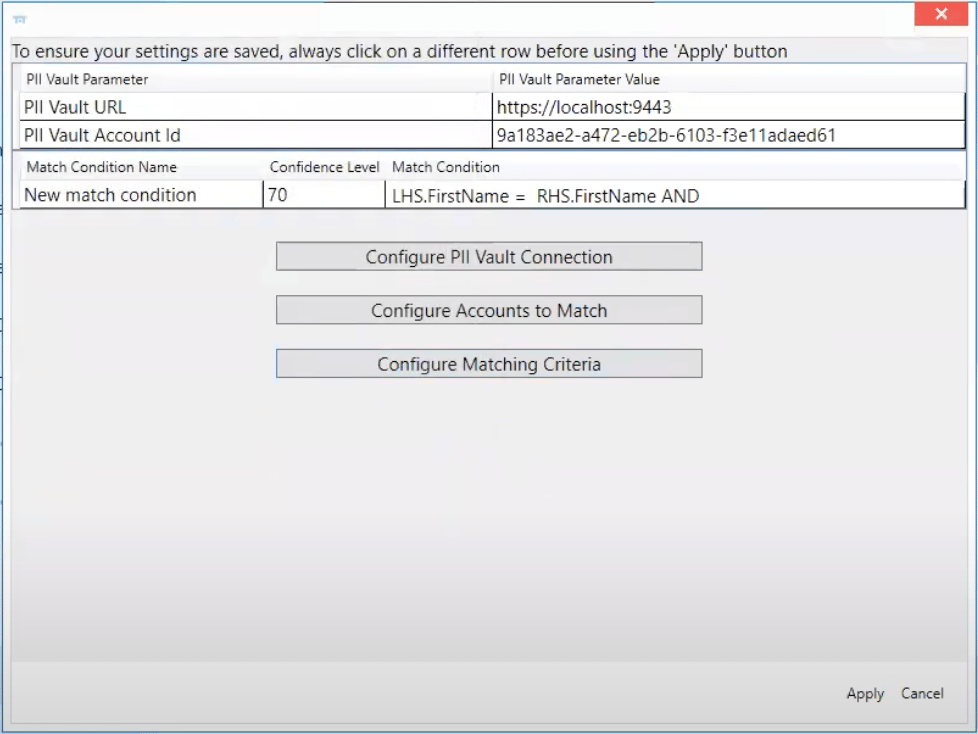978x734 pixels.
Task: Select the New match condition name cell
Action: click(x=141, y=195)
